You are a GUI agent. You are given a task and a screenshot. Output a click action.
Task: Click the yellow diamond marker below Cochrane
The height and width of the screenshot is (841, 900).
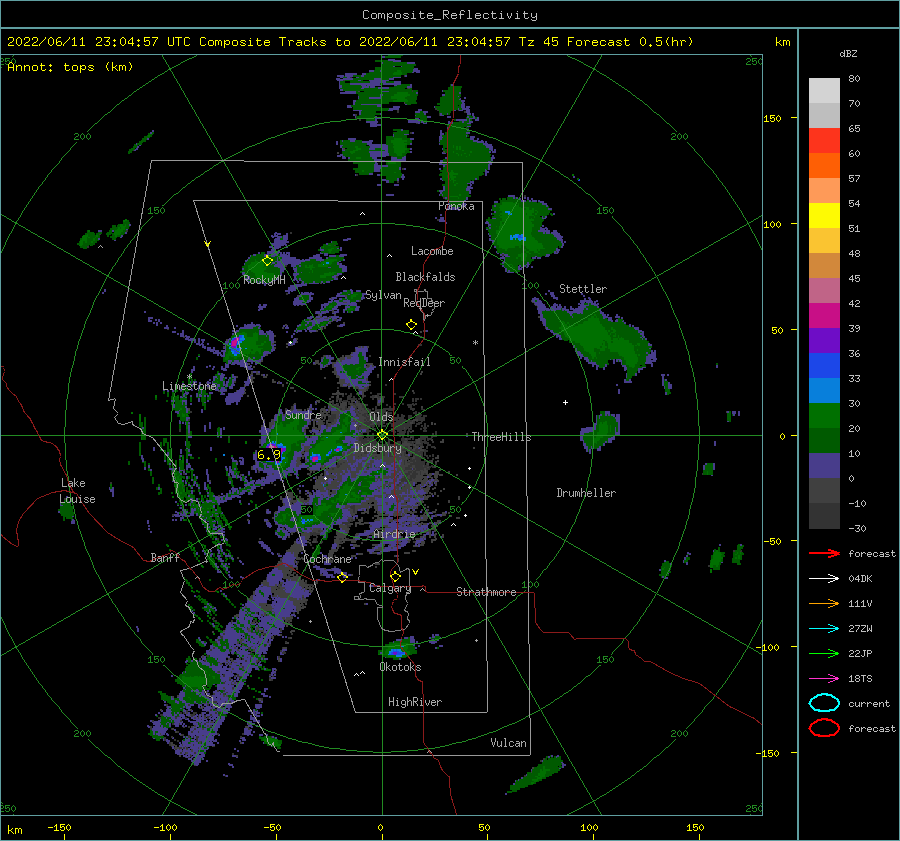coord(343,578)
